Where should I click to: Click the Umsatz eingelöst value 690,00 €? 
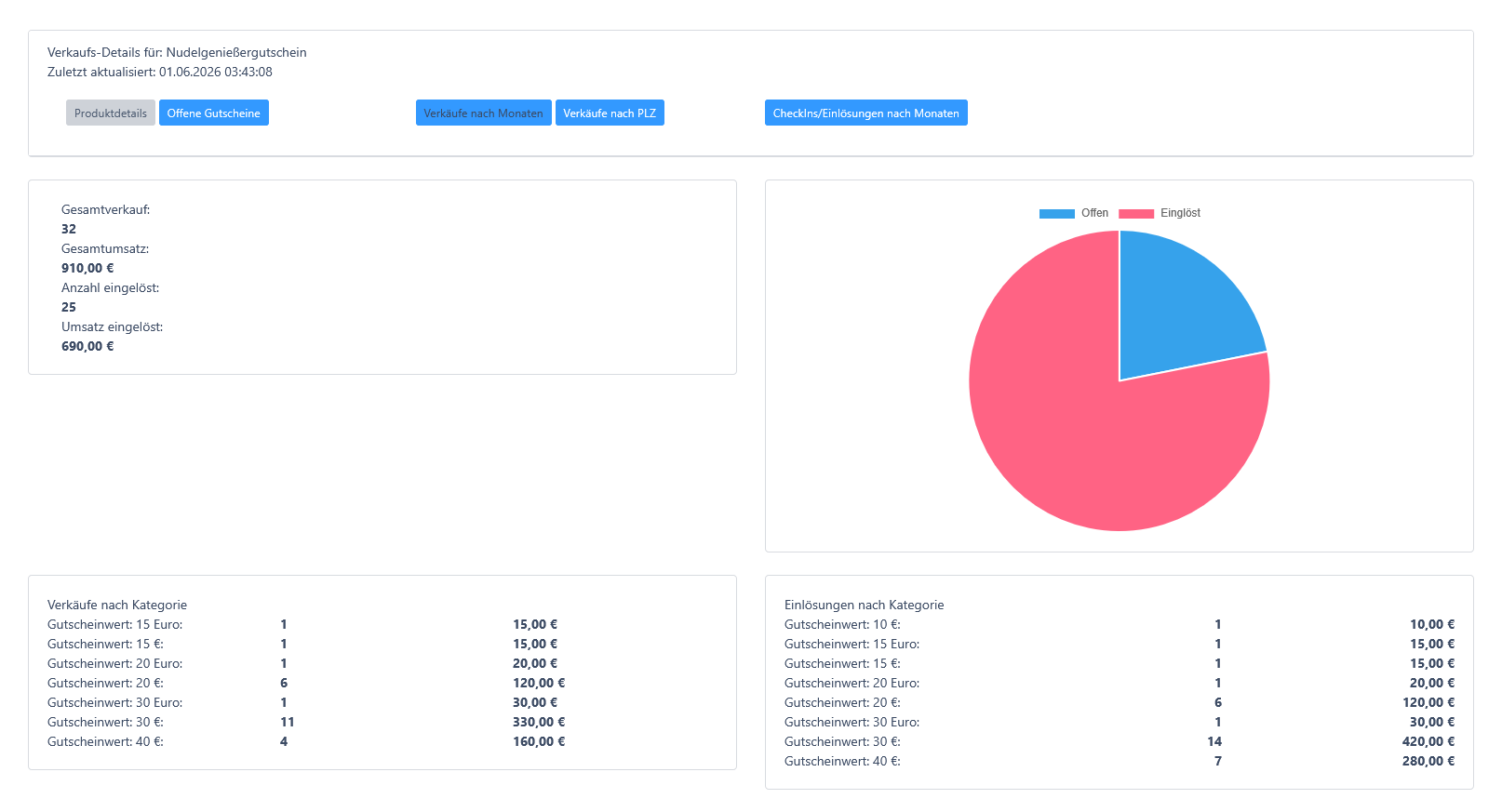87,346
